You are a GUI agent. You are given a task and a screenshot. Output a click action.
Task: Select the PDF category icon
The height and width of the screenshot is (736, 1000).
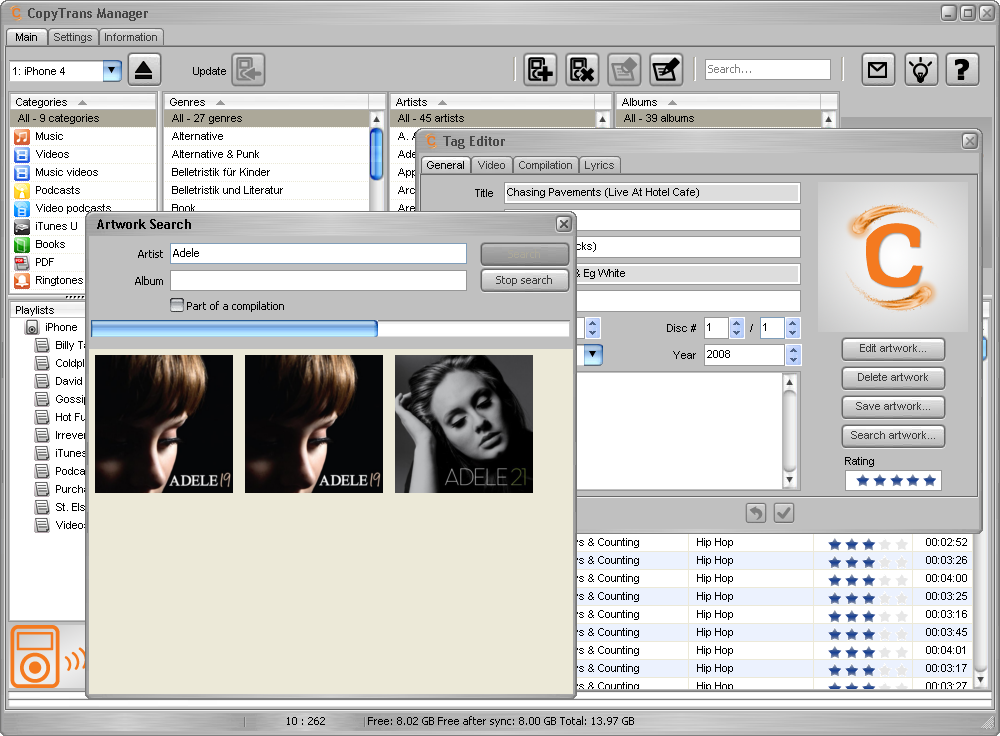click(x=22, y=262)
